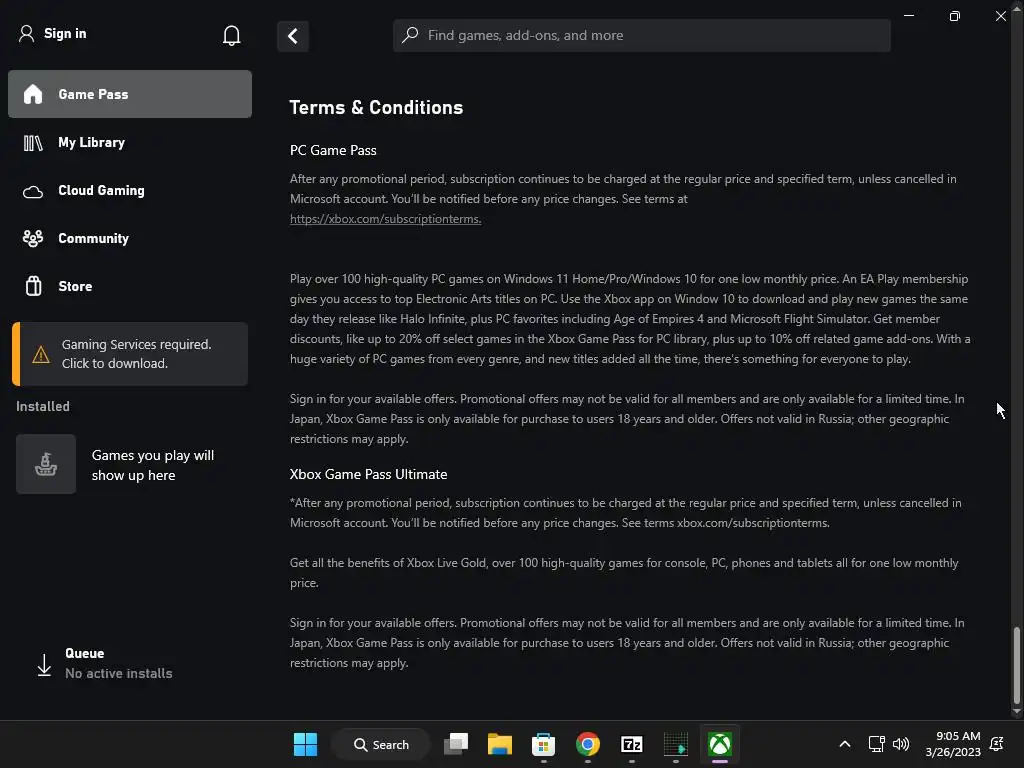
Task: Click the Queue download arrow icon
Action: tap(44, 665)
